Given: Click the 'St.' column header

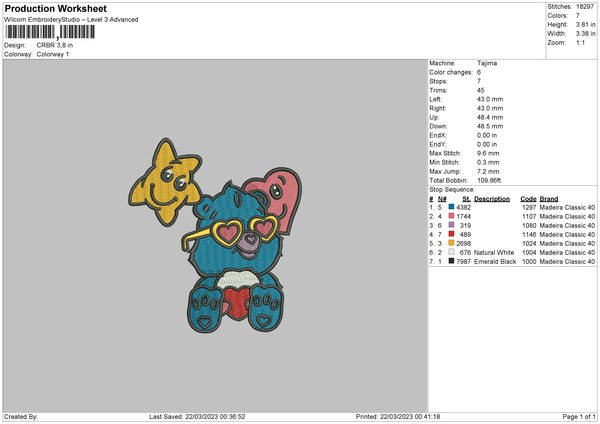Looking at the screenshot, I should [x=466, y=199].
